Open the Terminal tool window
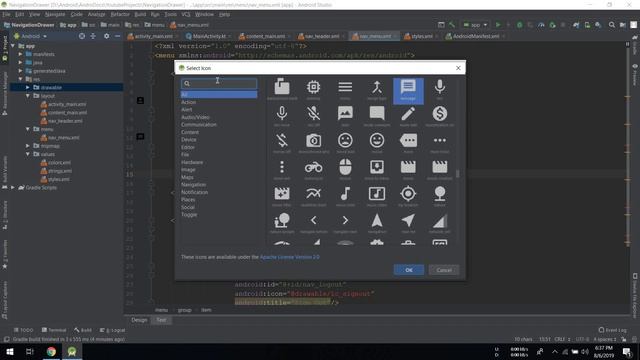The height and width of the screenshot is (360, 640). (x=54, y=330)
